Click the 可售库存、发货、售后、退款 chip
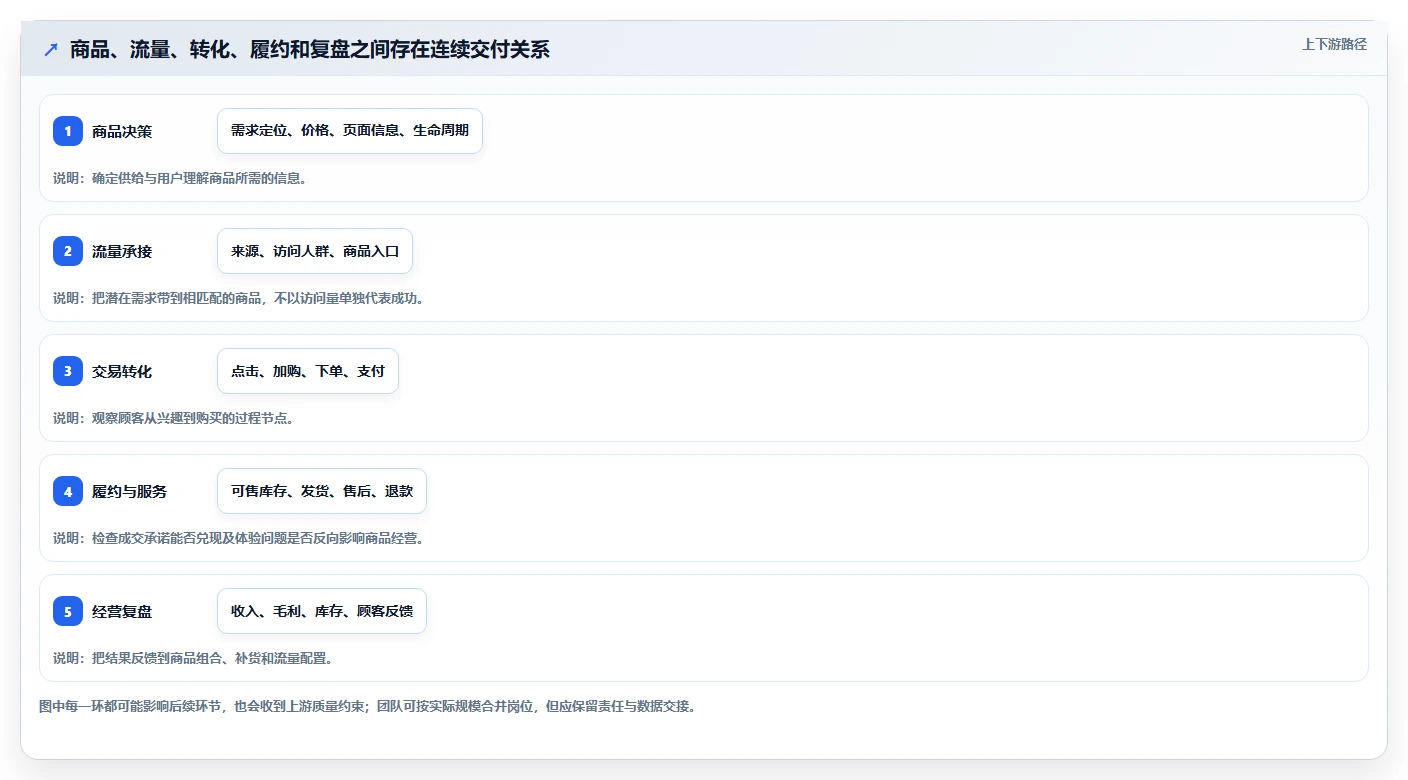This screenshot has width=1408, height=780. tap(322, 491)
